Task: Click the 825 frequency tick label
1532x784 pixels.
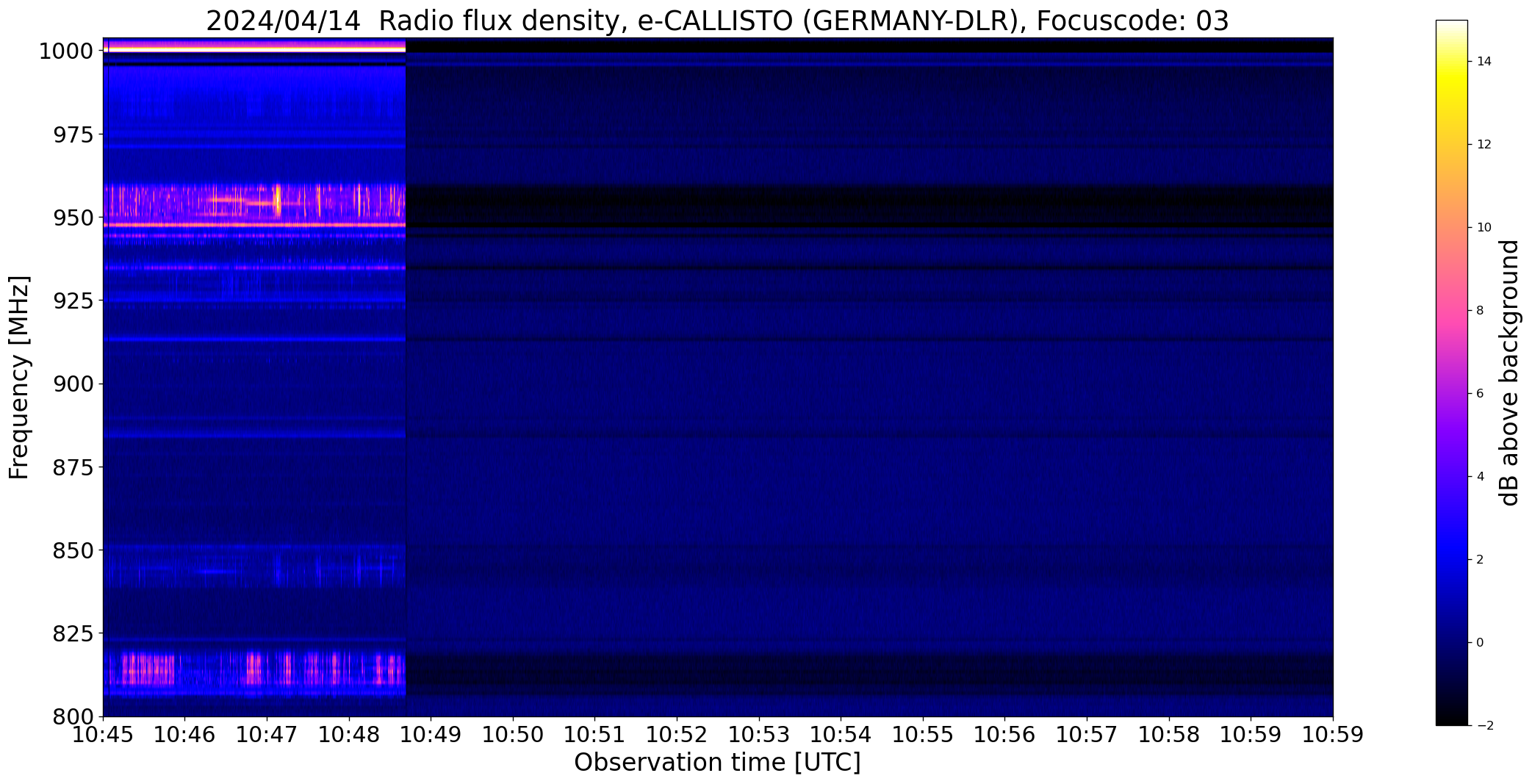Action: pyautogui.click(x=73, y=633)
